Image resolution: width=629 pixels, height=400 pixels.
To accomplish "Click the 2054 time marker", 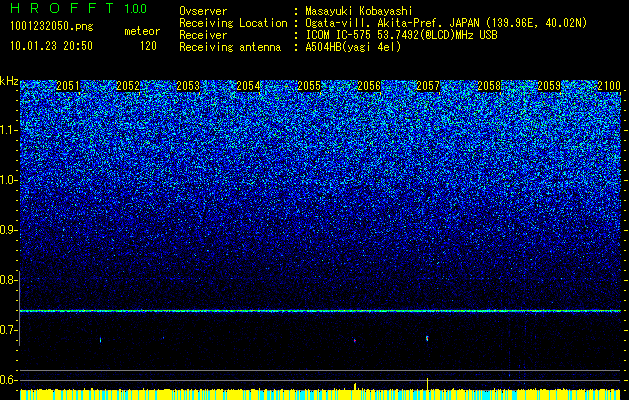I will (x=248, y=86).
